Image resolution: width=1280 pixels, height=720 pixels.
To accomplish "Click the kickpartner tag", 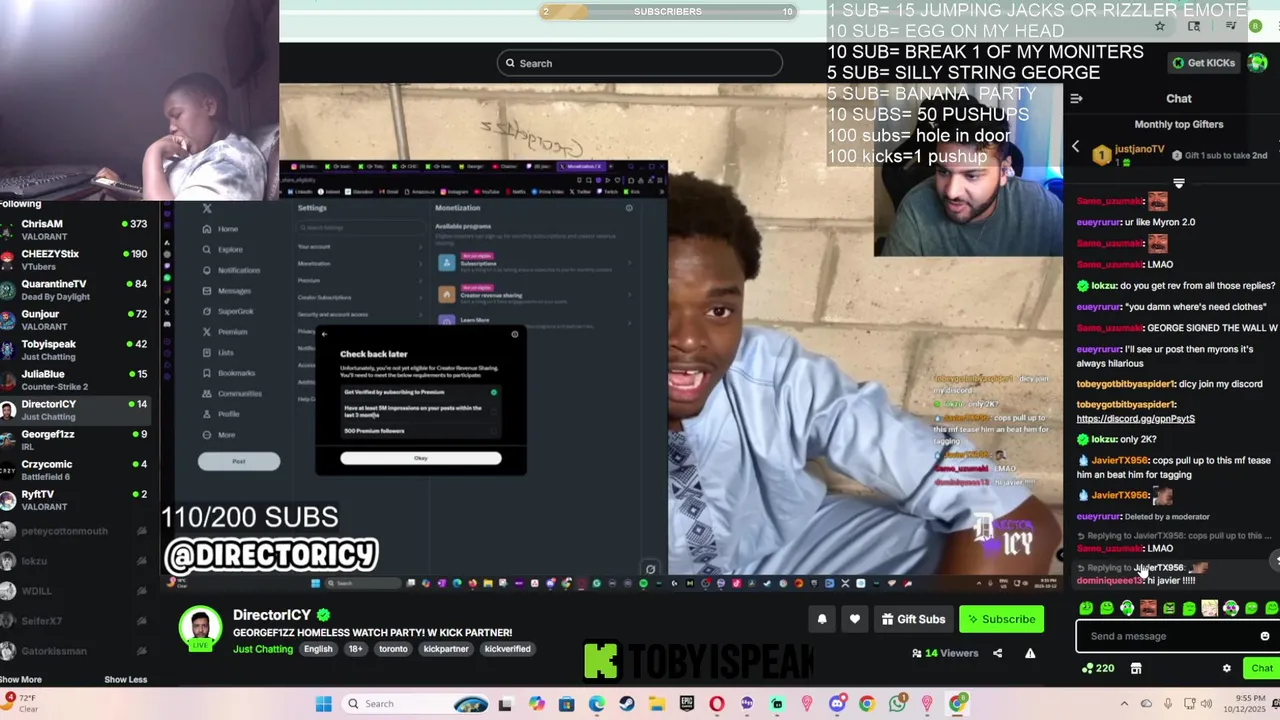I will point(446,649).
